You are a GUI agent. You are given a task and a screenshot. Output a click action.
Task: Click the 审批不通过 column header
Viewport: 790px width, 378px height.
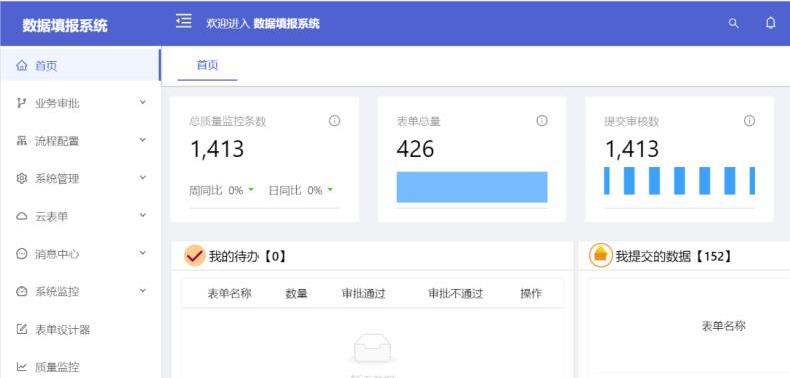pyautogui.click(x=455, y=293)
